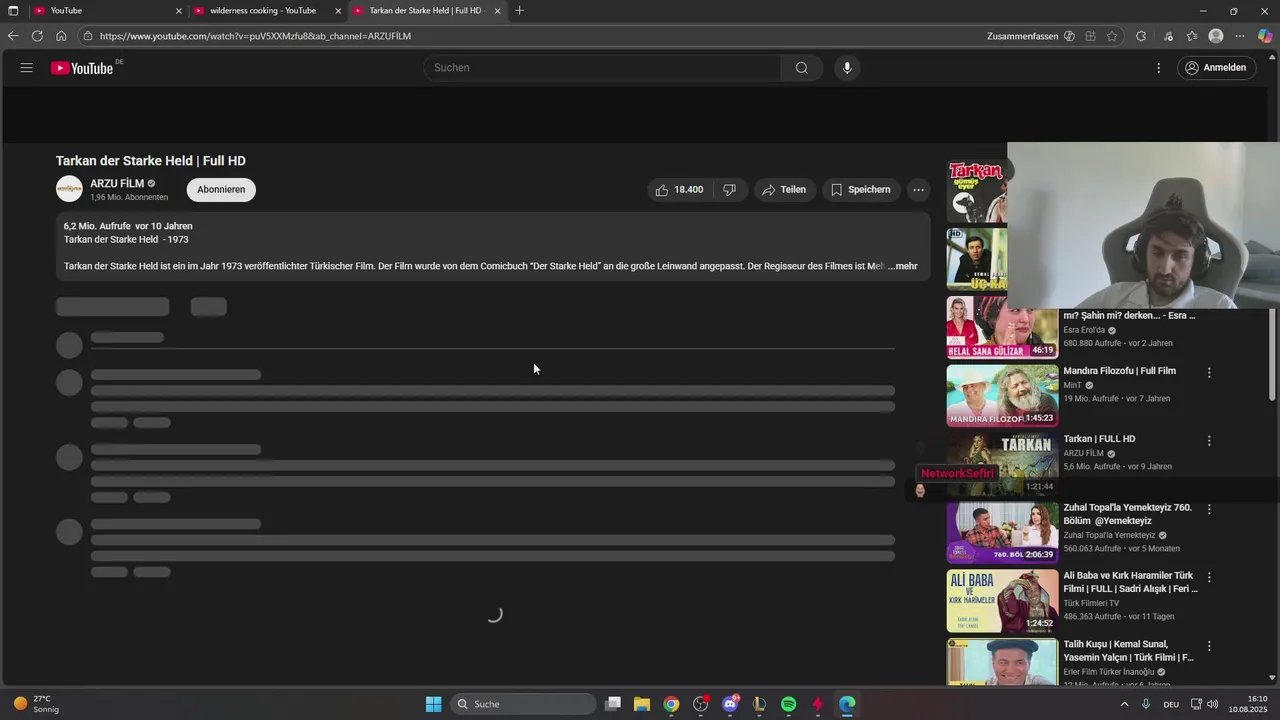Screen dimensions: 1280x720
Task: Open the favorites list icon
Action: pyautogui.click(x=1192, y=36)
